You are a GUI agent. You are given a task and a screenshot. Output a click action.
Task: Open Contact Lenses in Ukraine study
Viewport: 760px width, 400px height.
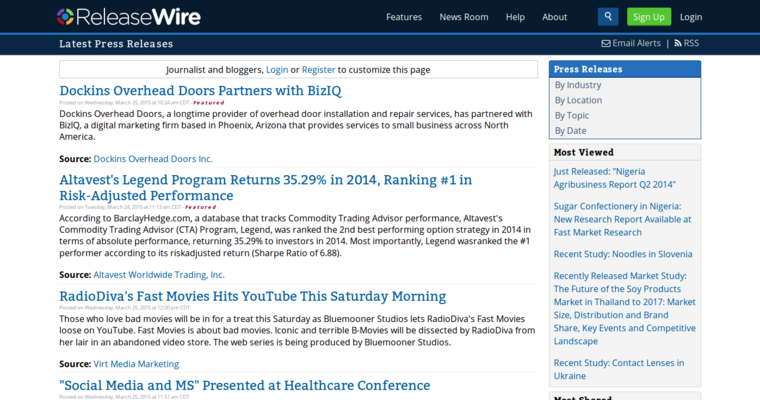[x=619, y=369]
